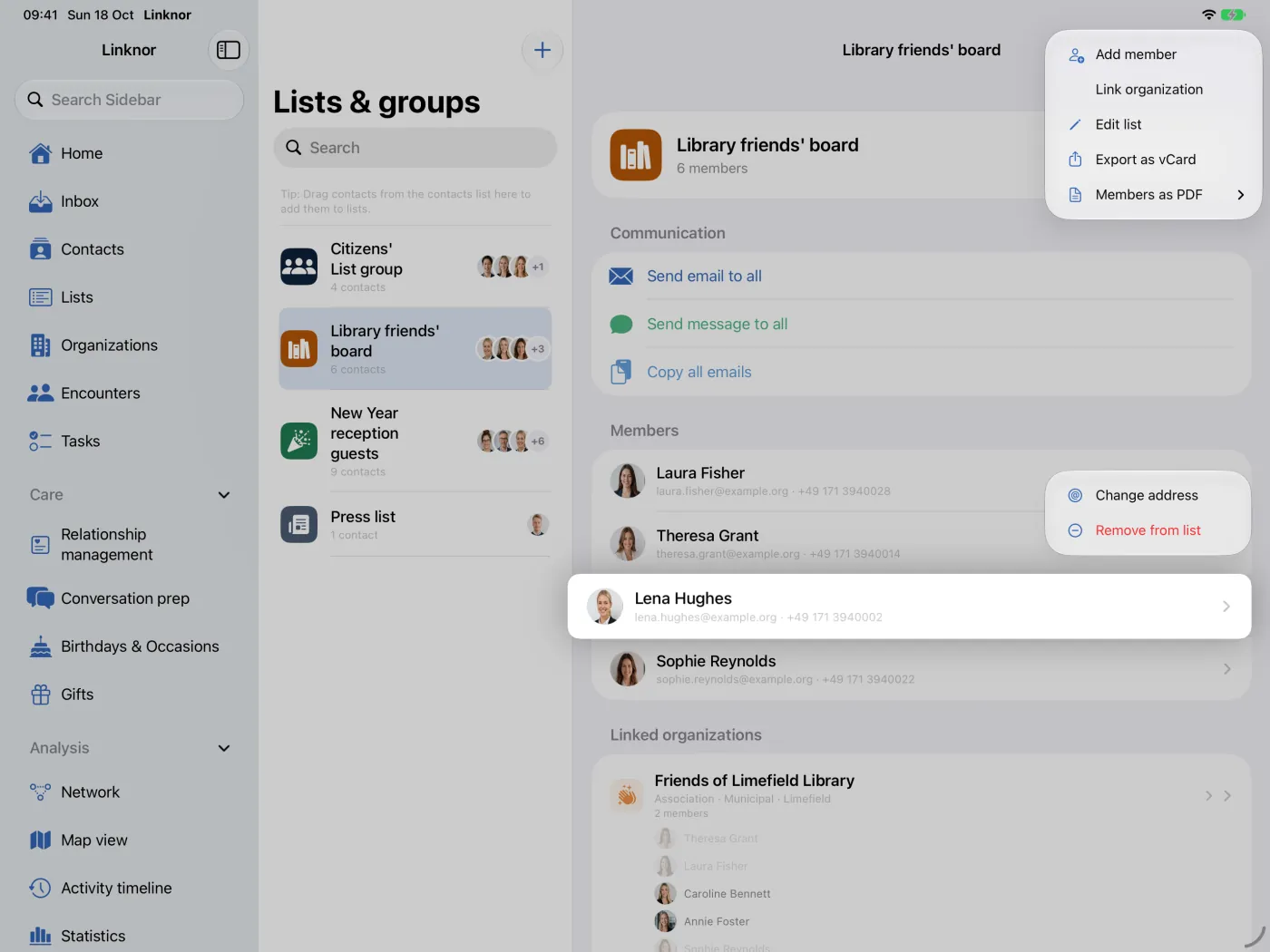Click Send email to all
Viewport: 1270px width, 952px height.
tap(922, 277)
